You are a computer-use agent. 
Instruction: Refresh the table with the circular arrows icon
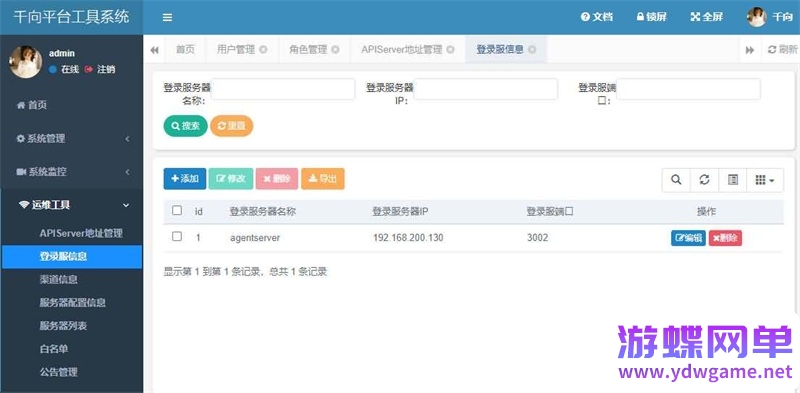coord(704,180)
